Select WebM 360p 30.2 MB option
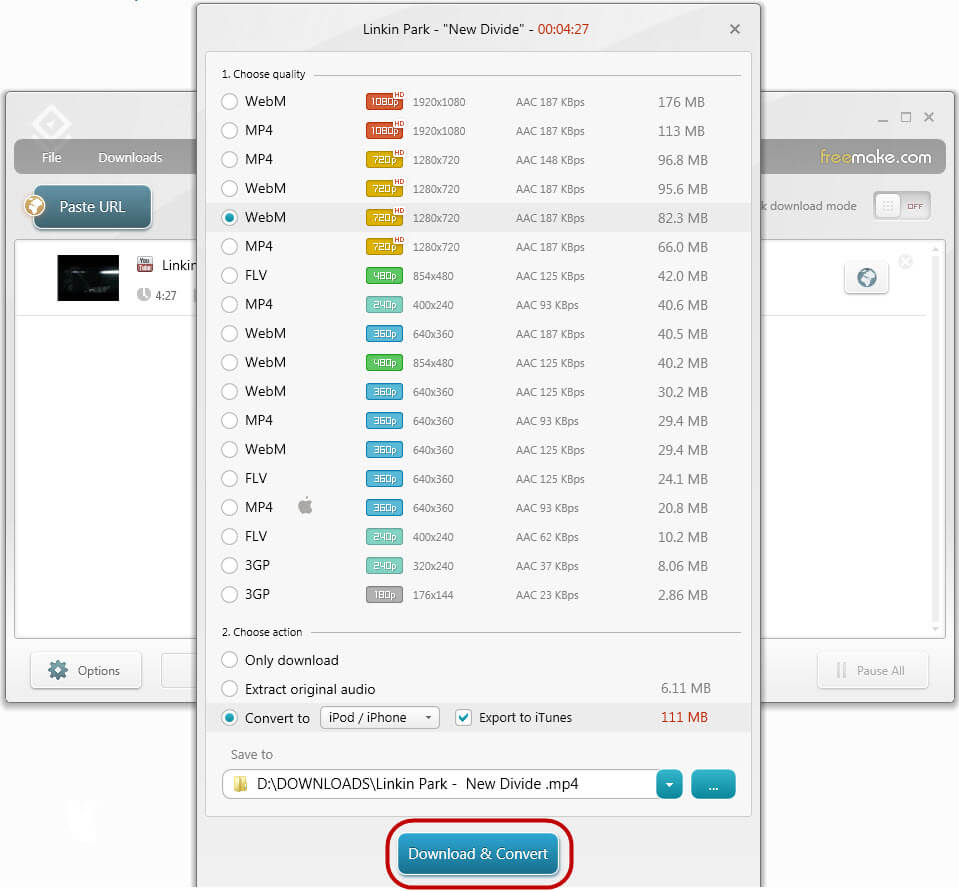 point(229,391)
